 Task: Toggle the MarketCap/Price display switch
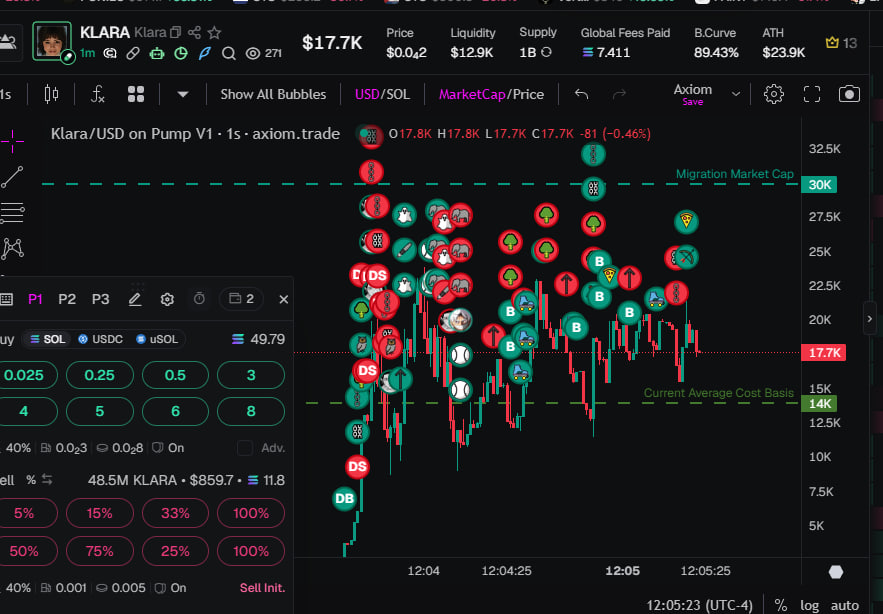pos(491,94)
